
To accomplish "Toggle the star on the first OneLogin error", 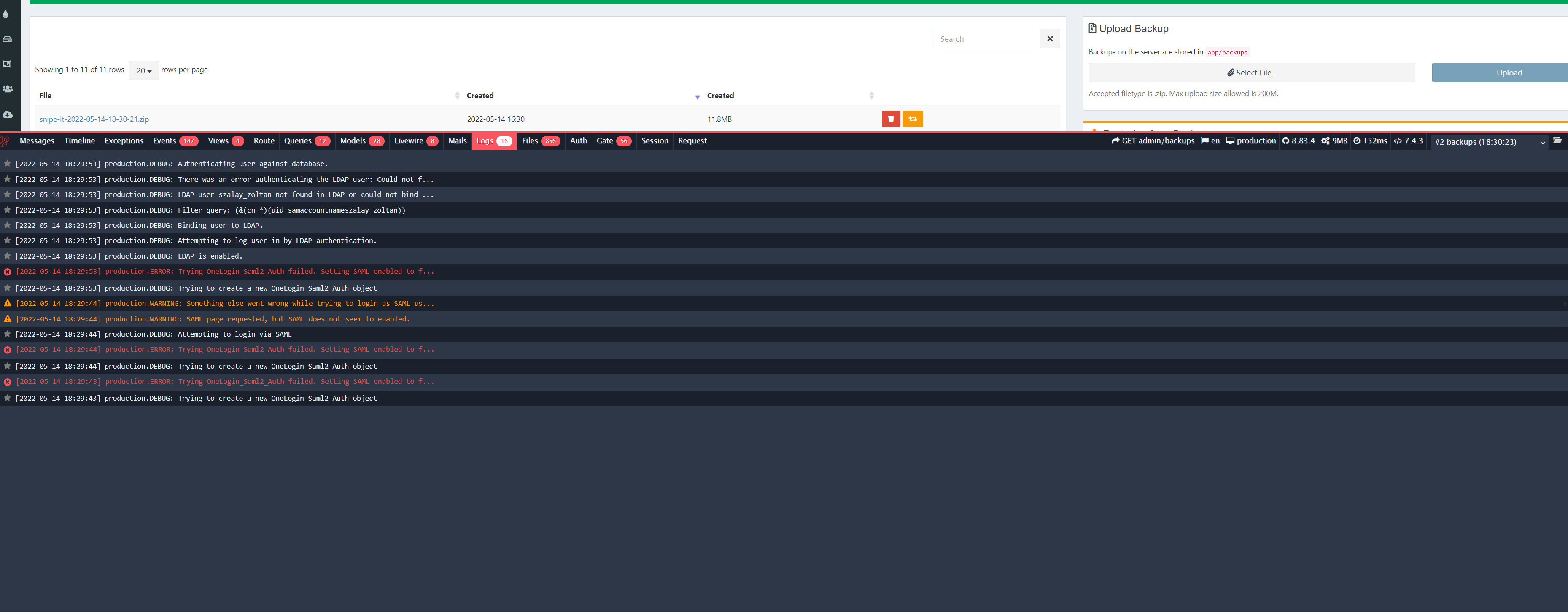I will [x=7, y=272].
